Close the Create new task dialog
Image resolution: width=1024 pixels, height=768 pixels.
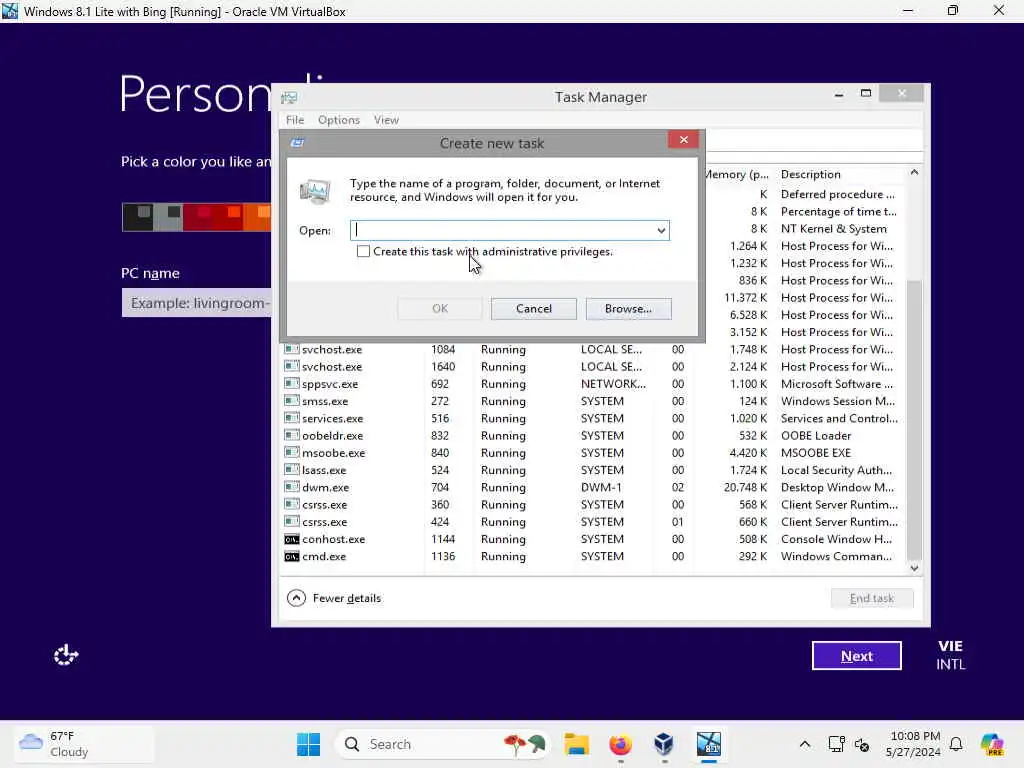[x=683, y=140]
